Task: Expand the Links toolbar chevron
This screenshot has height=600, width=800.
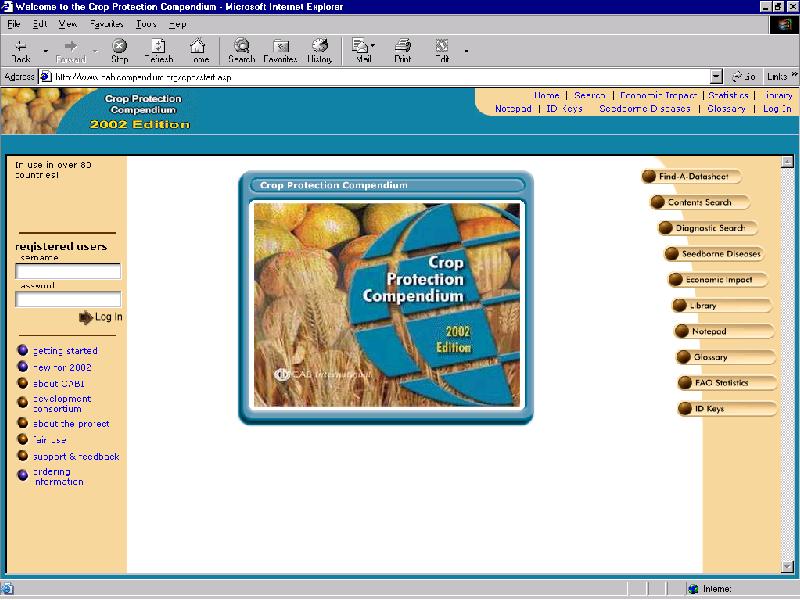Action: (x=794, y=75)
